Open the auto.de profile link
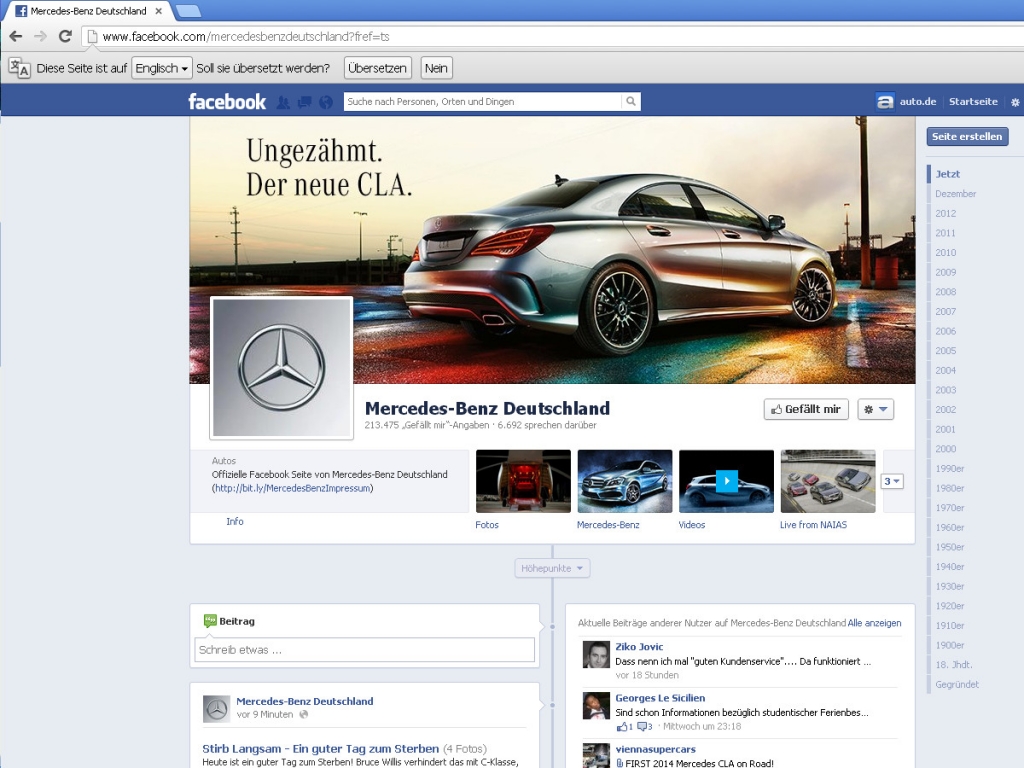The width and height of the screenshot is (1024, 768). coord(918,102)
